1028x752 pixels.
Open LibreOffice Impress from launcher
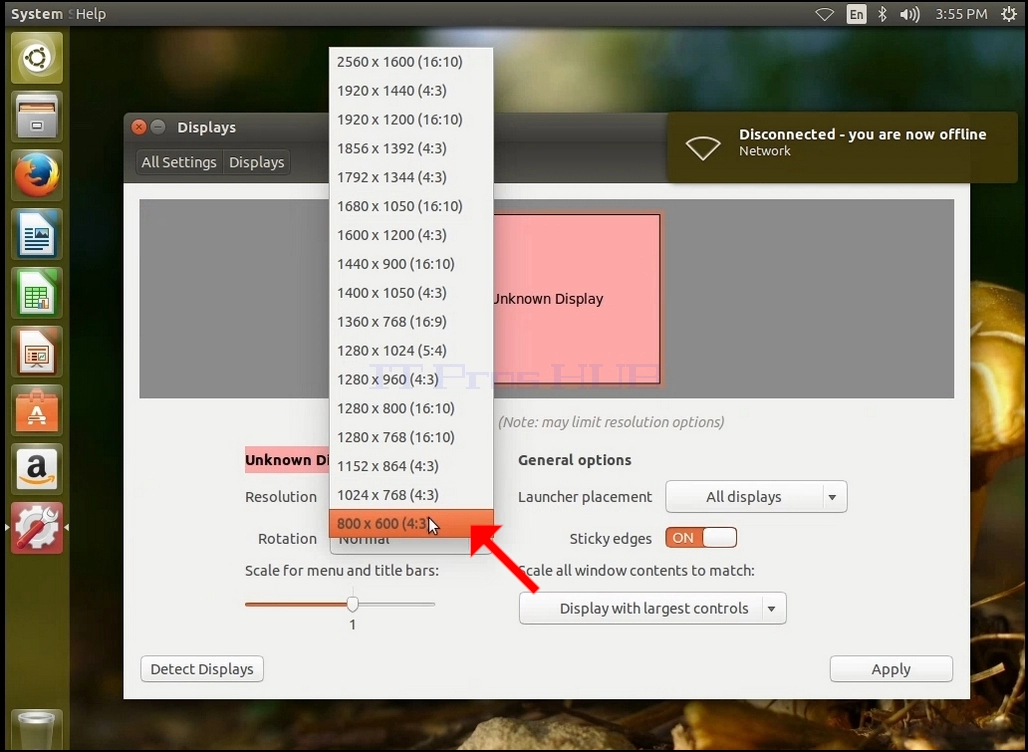(37, 352)
